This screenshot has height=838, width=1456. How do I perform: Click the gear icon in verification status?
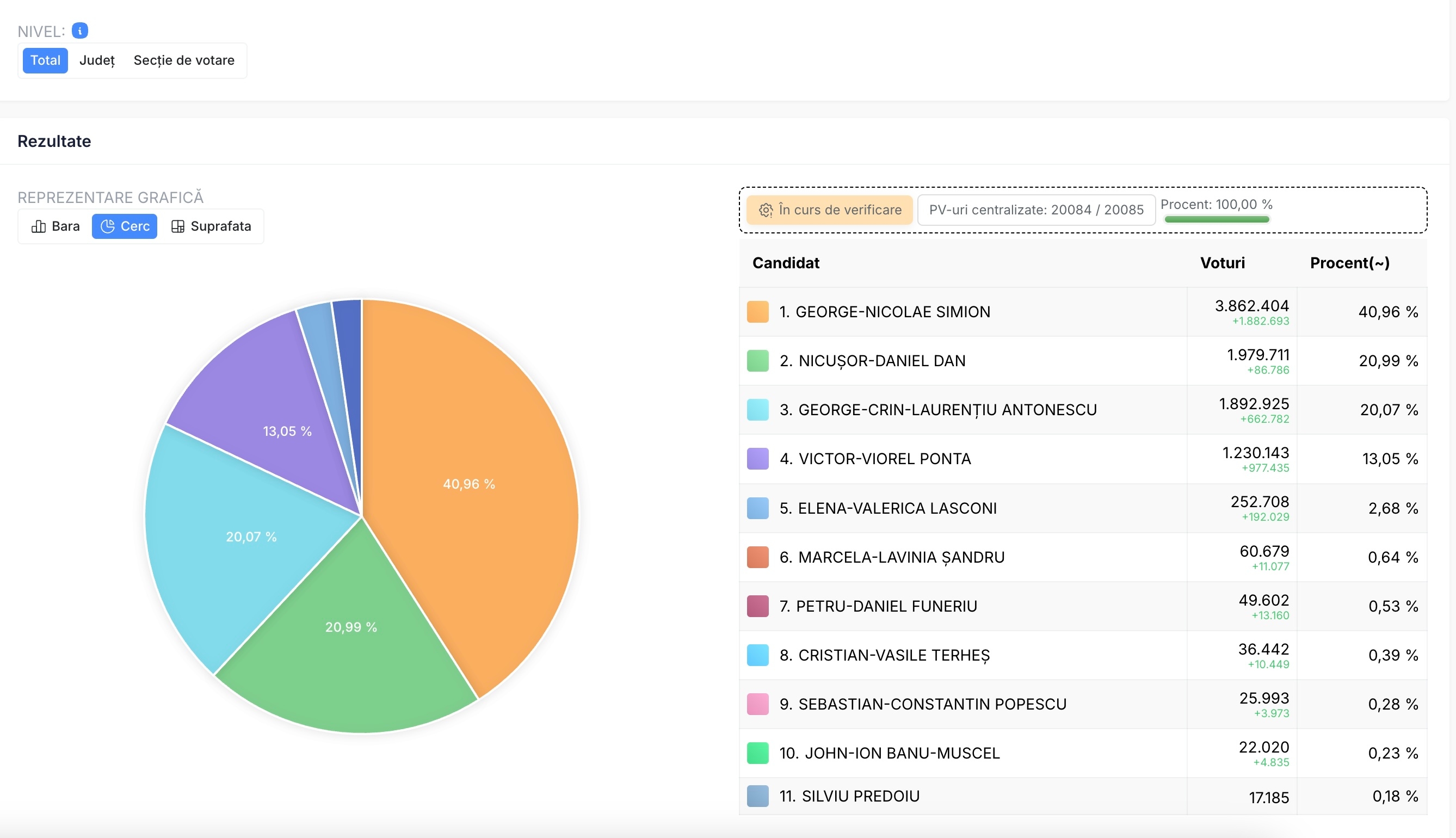click(766, 210)
